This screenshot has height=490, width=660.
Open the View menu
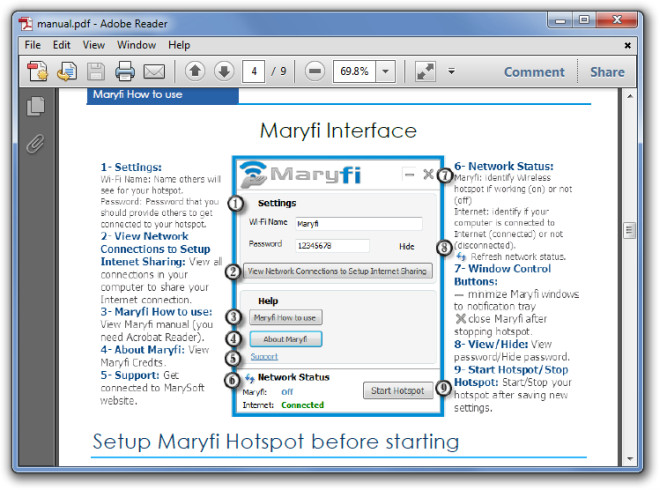coord(93,45)
